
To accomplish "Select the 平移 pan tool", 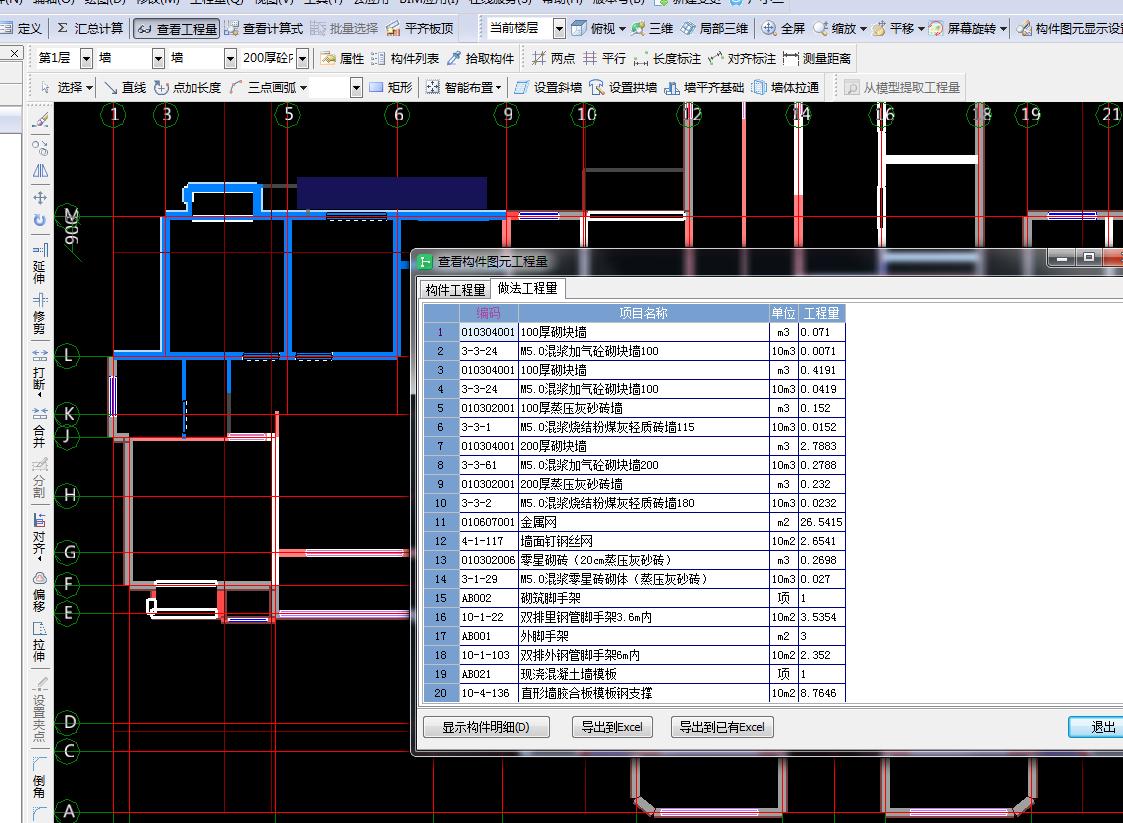I will click(x=893, y=29).
